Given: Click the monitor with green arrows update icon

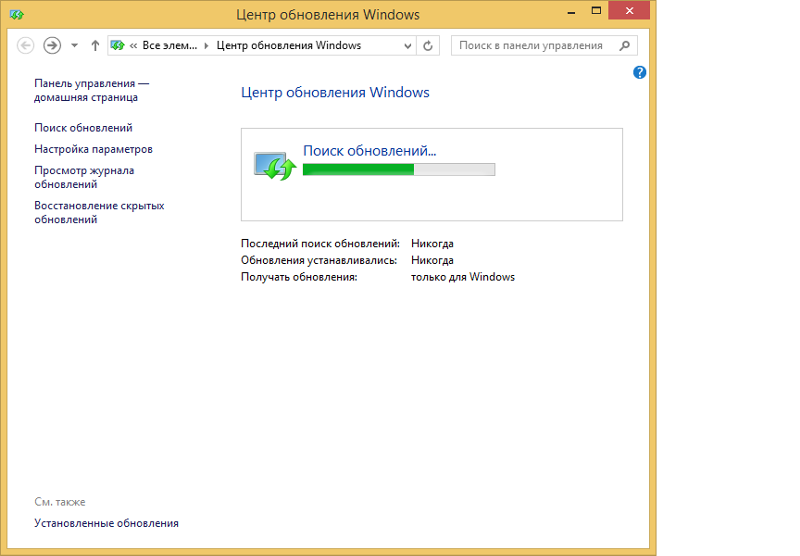Looking at the screenshot, I should click(x=275, y=166).
